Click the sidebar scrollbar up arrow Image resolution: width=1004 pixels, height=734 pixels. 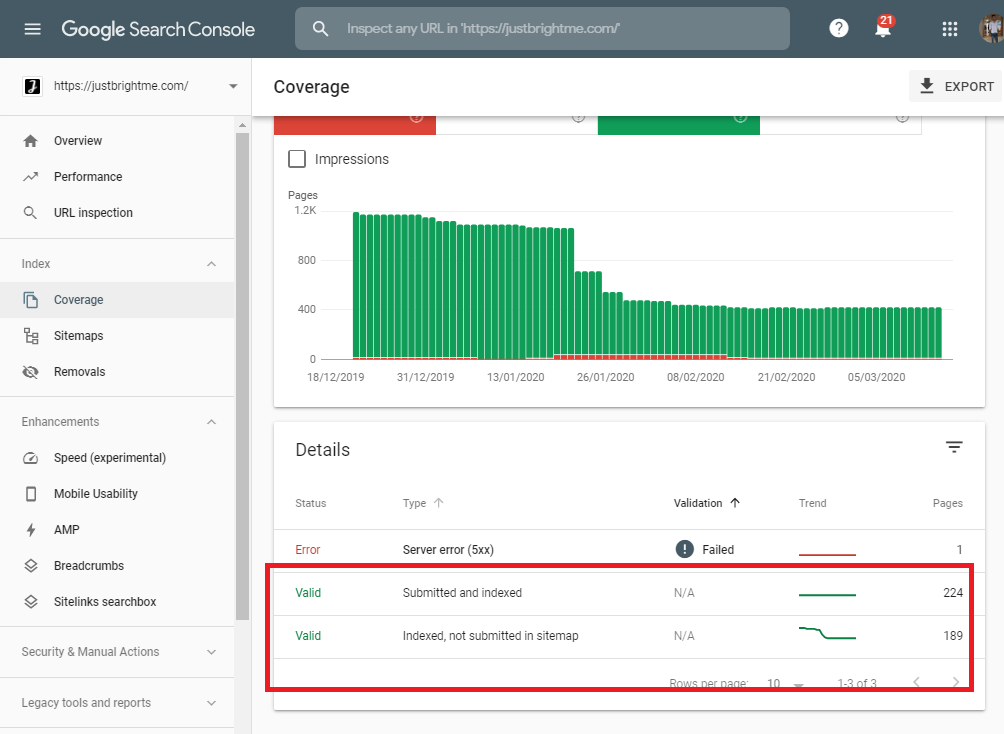[x=242, y=125]
